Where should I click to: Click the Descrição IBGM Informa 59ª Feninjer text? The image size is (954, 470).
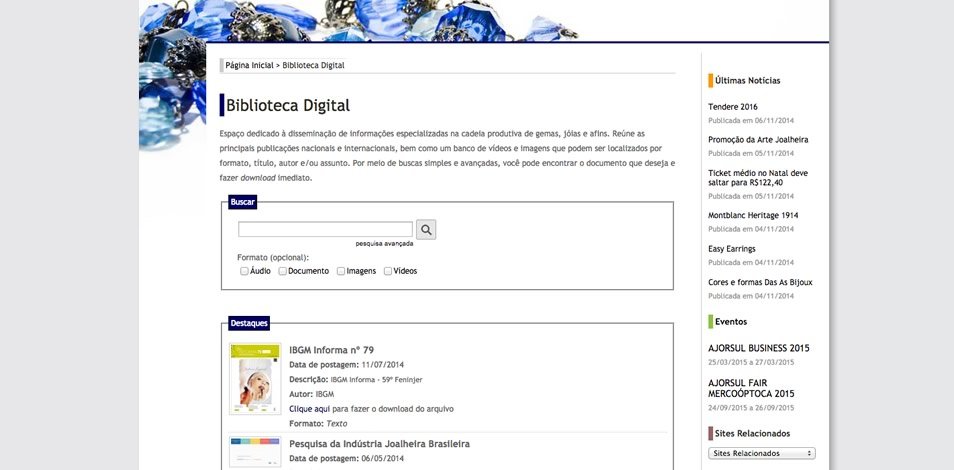[355, 380]
